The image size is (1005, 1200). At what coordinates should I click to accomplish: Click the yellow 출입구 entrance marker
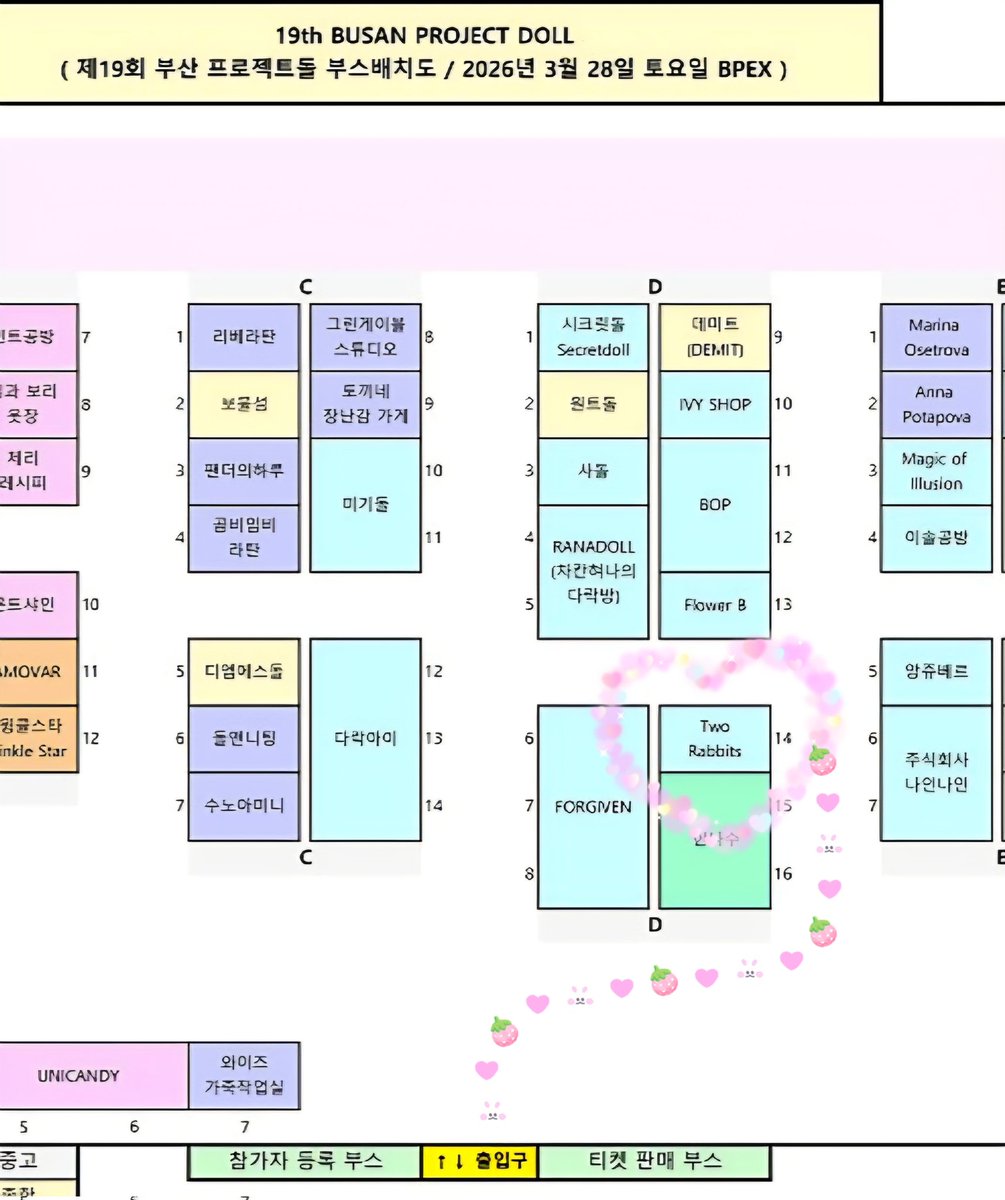pyautogui.click(x=480, y=1161)
